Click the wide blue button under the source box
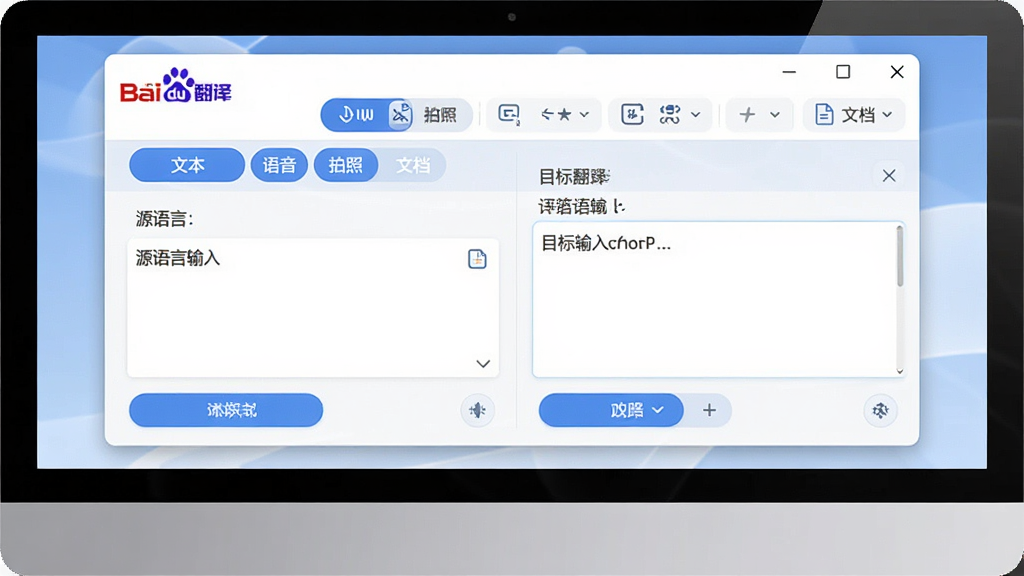The width and height of the screenshot is (1024, 576). [226, 410]
